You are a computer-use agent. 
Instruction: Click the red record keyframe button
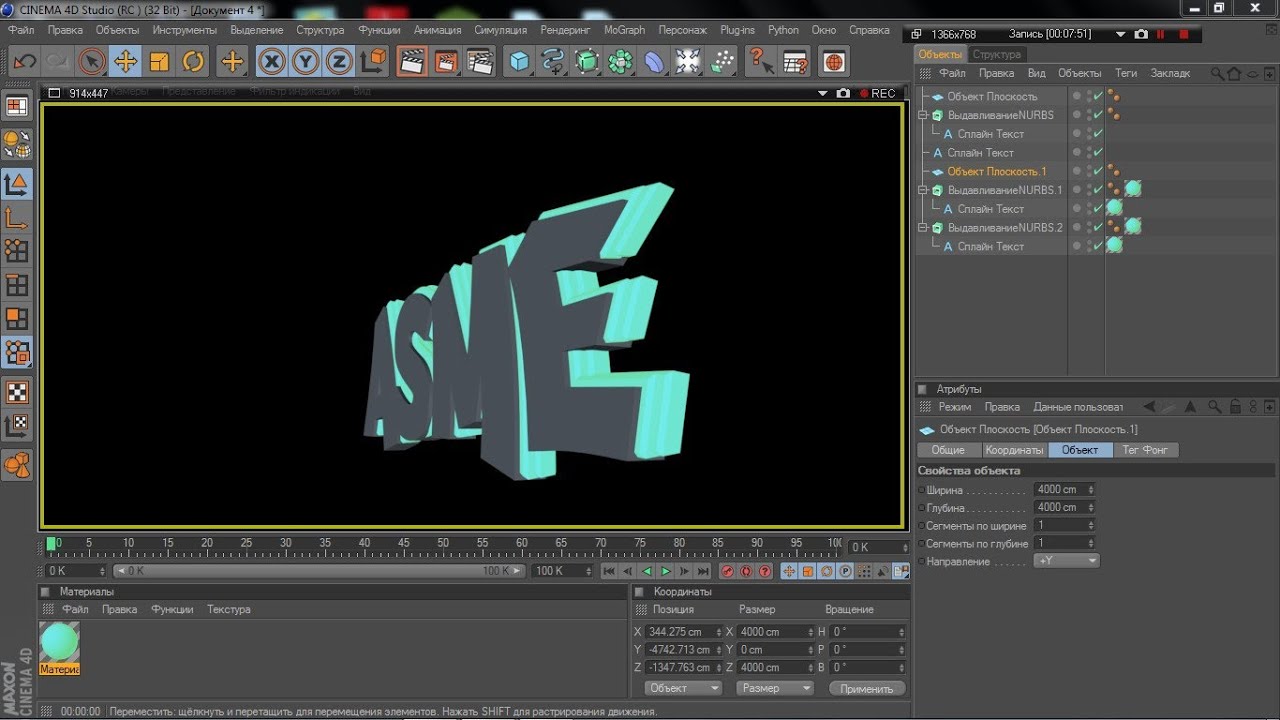click(x=728, y=571)
